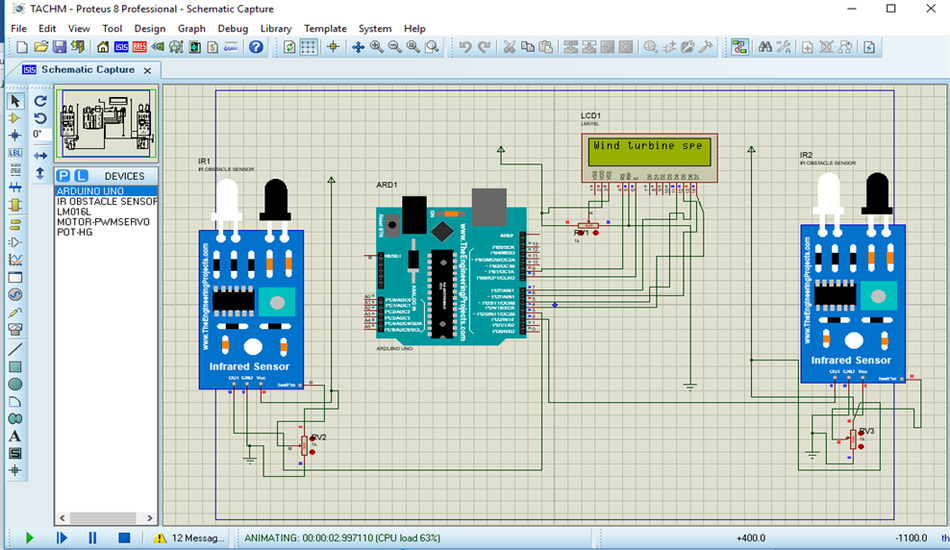Click the Undo toolbar icon
Screen dimensions: 950x550
465,47
